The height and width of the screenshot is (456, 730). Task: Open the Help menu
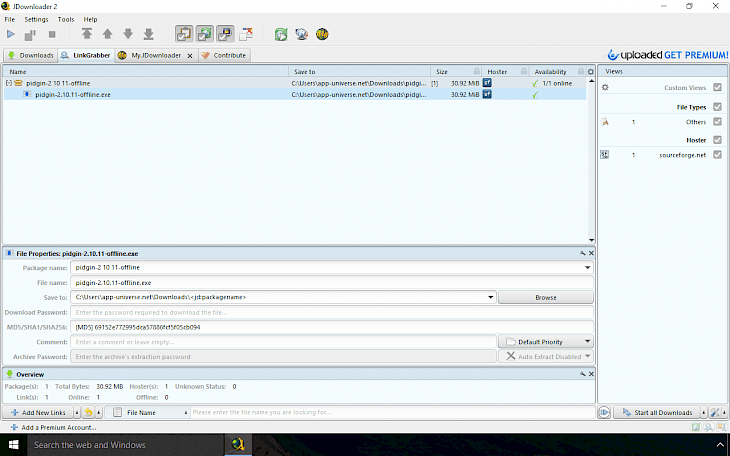(x=90, y=20)
